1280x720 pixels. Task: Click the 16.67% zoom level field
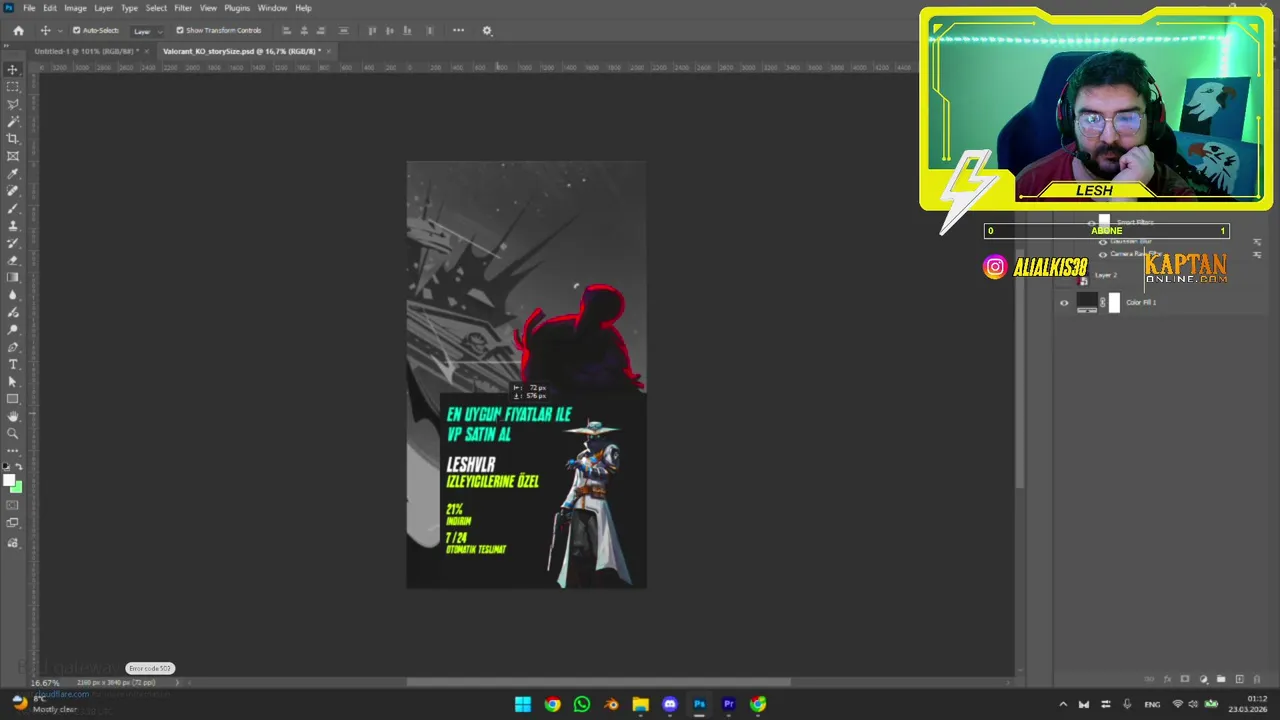tap(44, 683)
